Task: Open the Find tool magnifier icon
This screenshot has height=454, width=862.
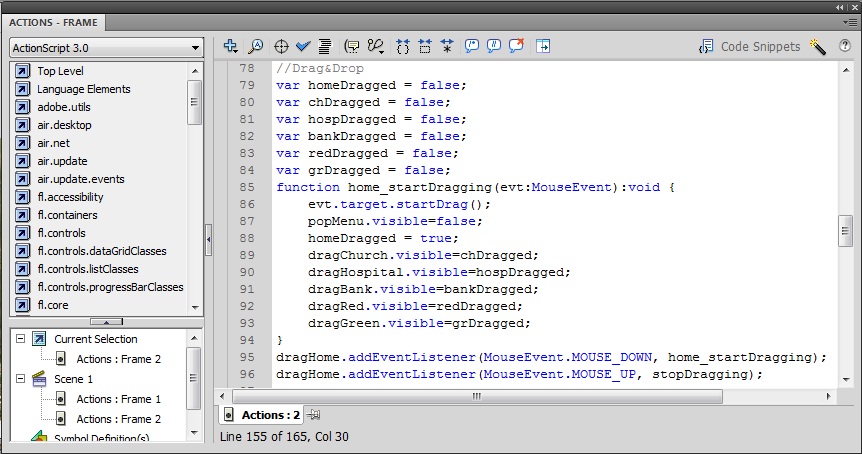Action: pyautogui.click(x=256, y=46)
